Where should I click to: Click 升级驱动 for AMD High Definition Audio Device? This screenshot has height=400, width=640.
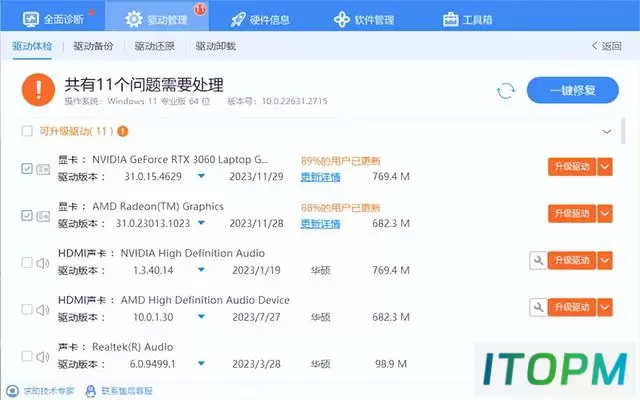point(572,307)
